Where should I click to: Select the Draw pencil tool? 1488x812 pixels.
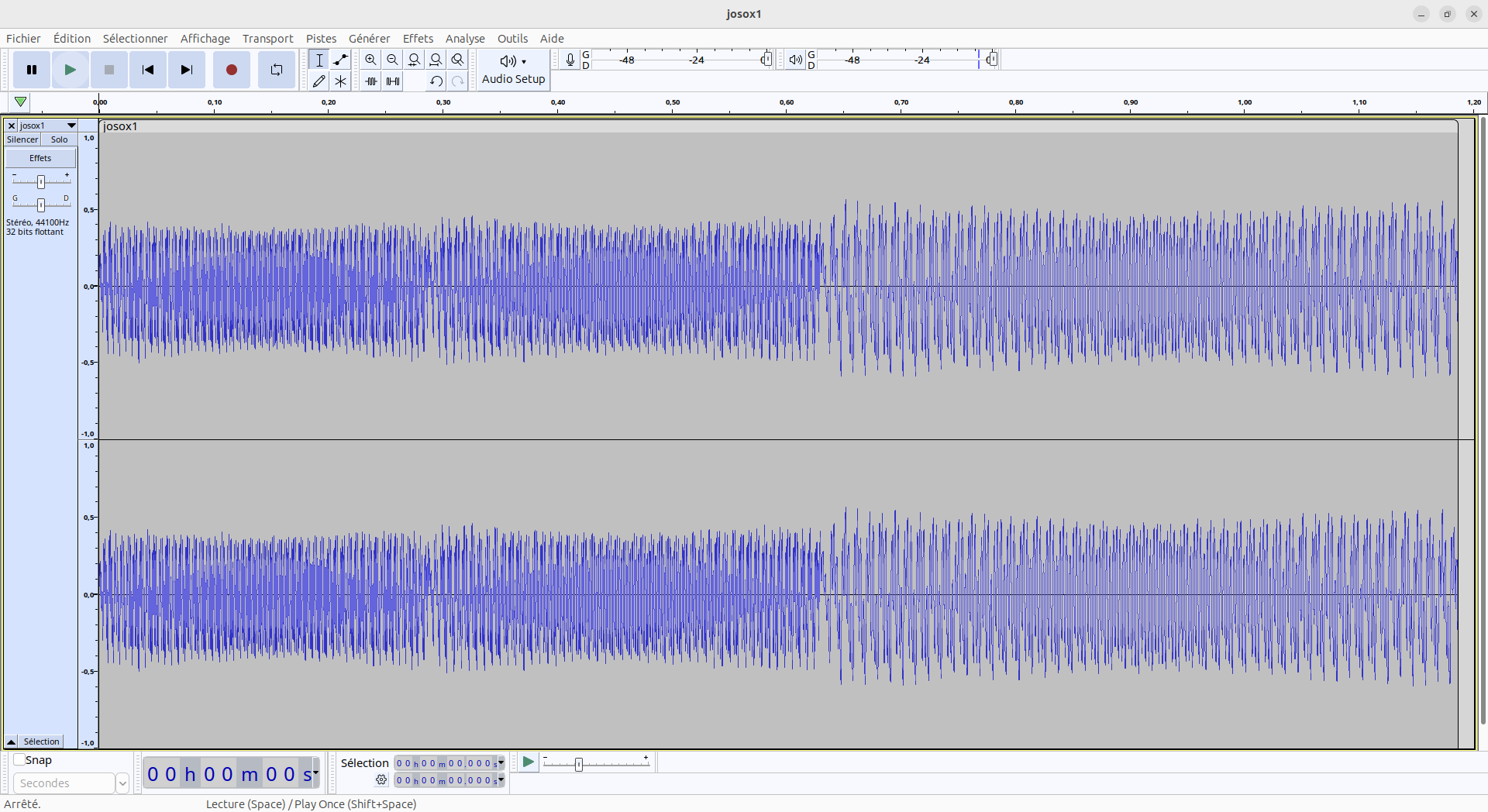pos(319,81)
